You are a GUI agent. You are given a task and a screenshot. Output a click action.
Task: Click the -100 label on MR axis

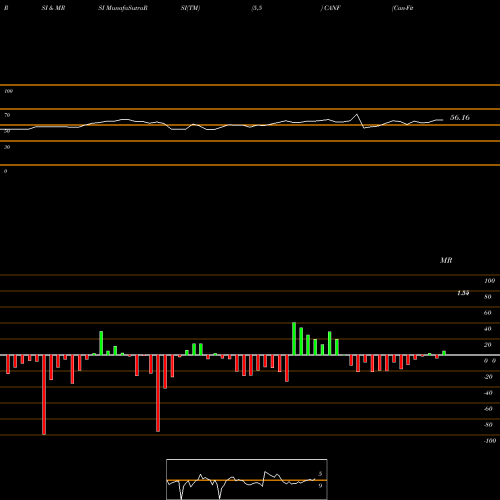point(490,441)
